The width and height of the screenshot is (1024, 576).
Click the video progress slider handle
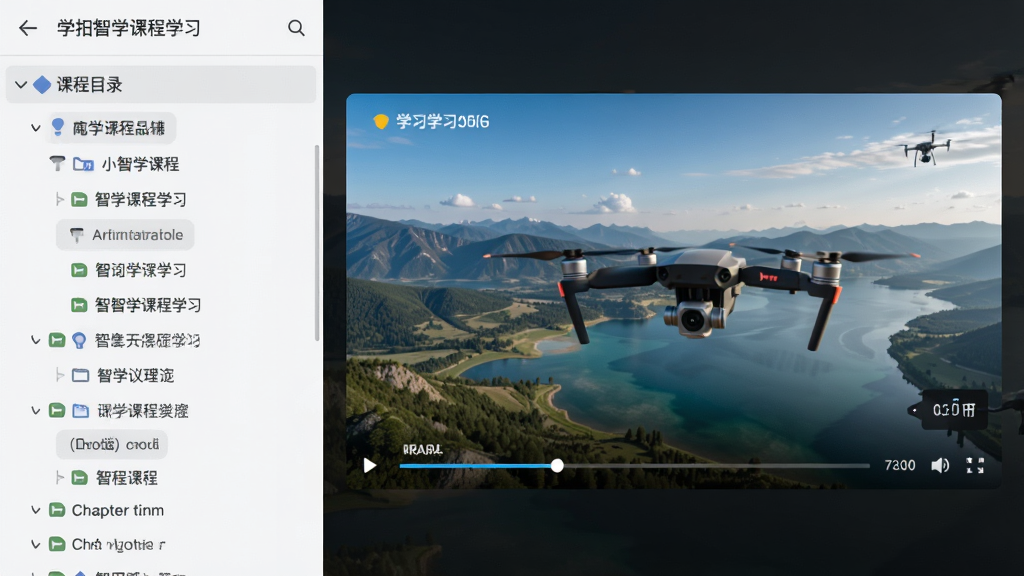(x=557, y=466)
